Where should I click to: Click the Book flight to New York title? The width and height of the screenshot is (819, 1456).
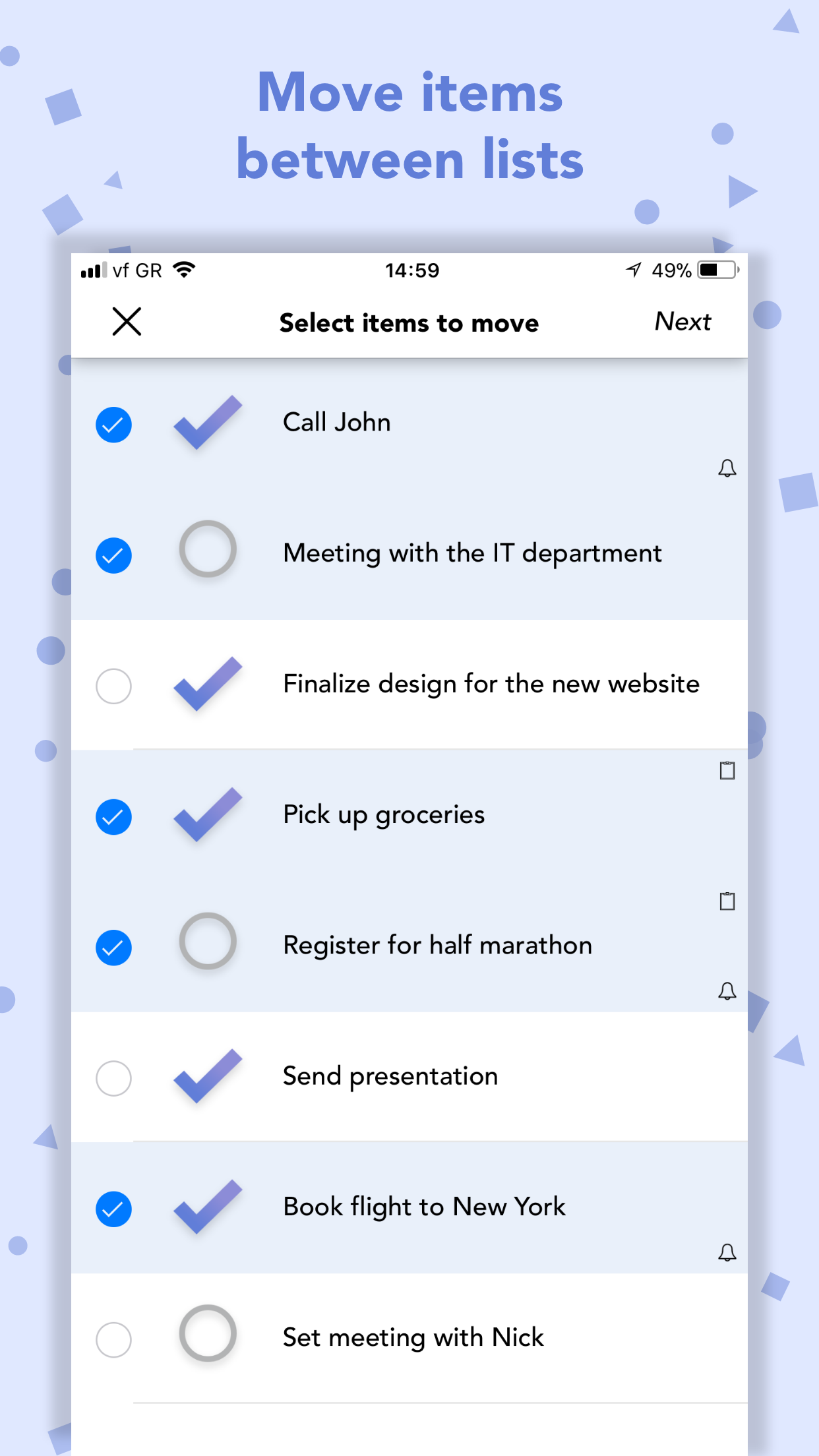point(424,1207)
